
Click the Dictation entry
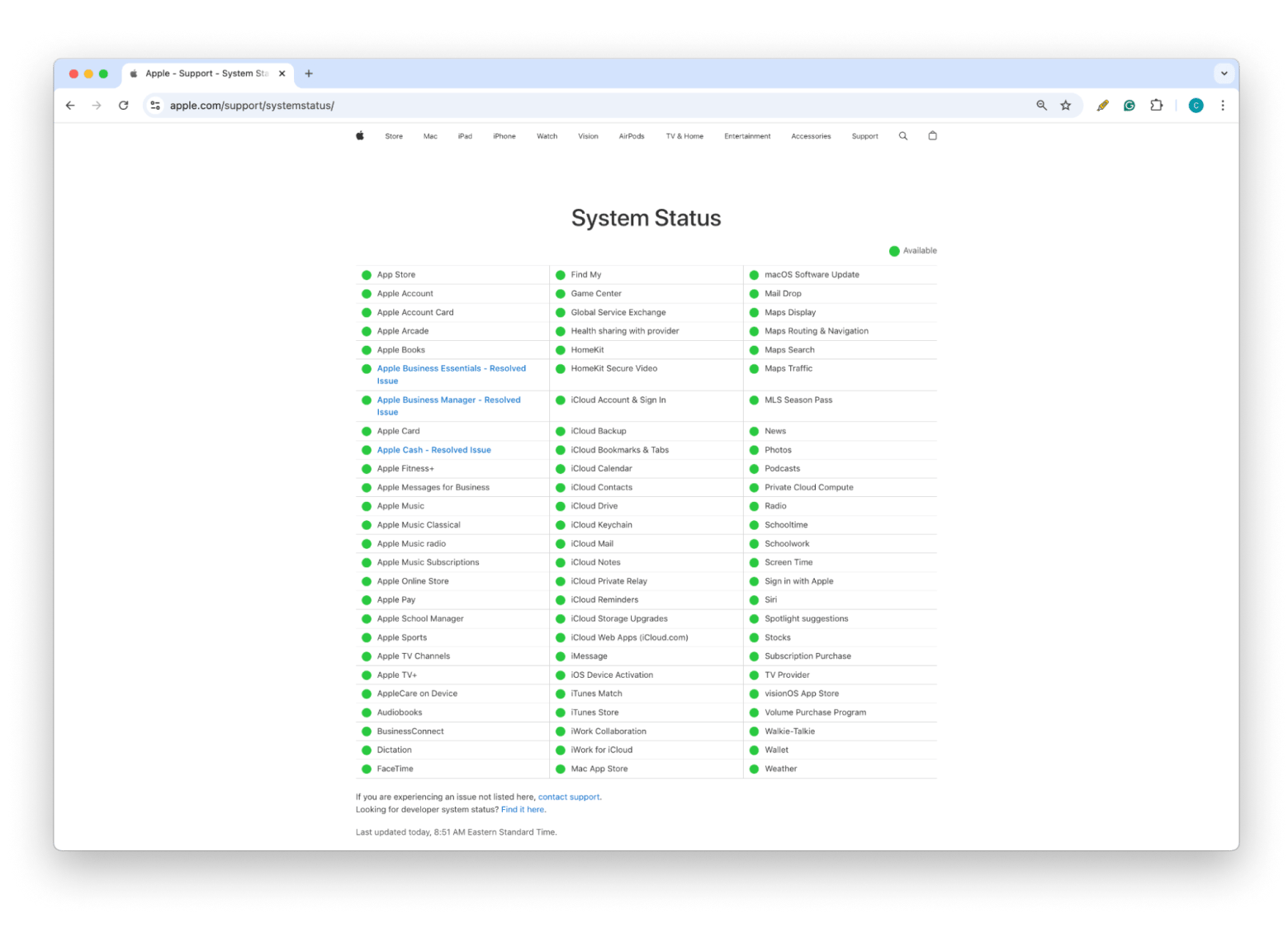tap(394, 750)
